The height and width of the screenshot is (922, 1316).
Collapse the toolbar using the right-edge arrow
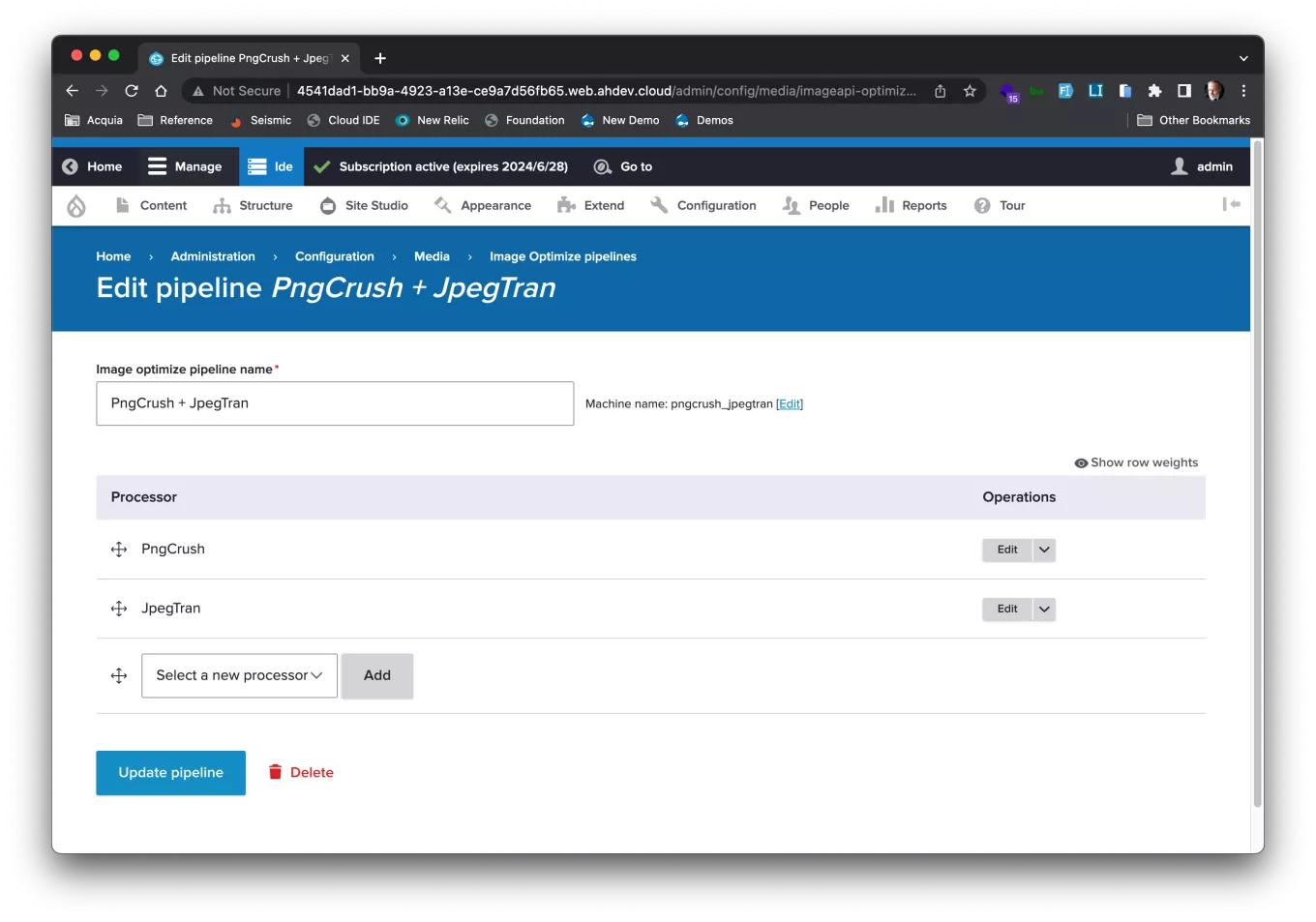1231,204
